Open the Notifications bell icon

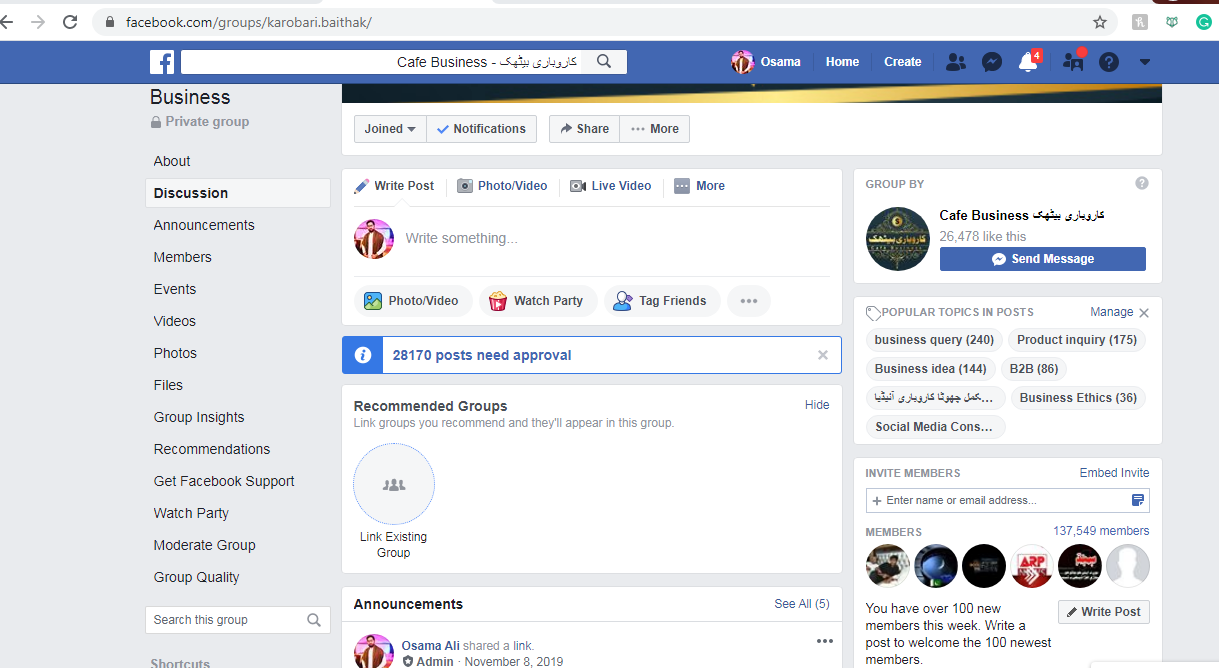pos(1027,62)
